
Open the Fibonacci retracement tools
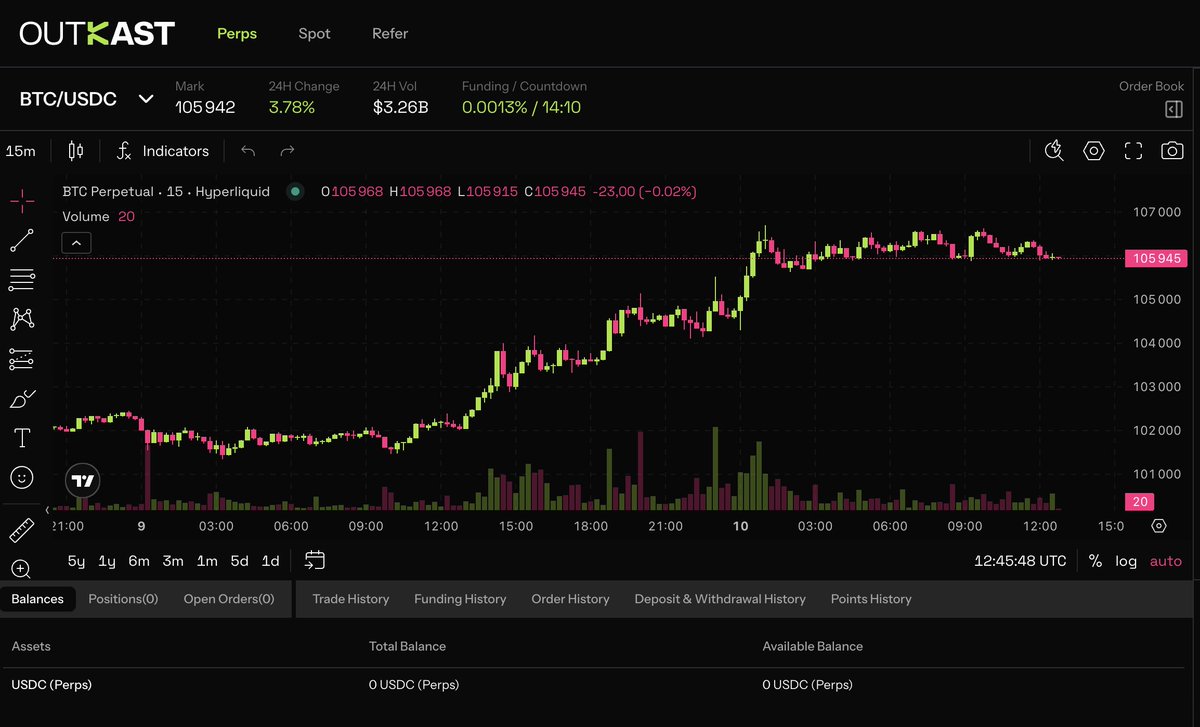pos(22,279)
